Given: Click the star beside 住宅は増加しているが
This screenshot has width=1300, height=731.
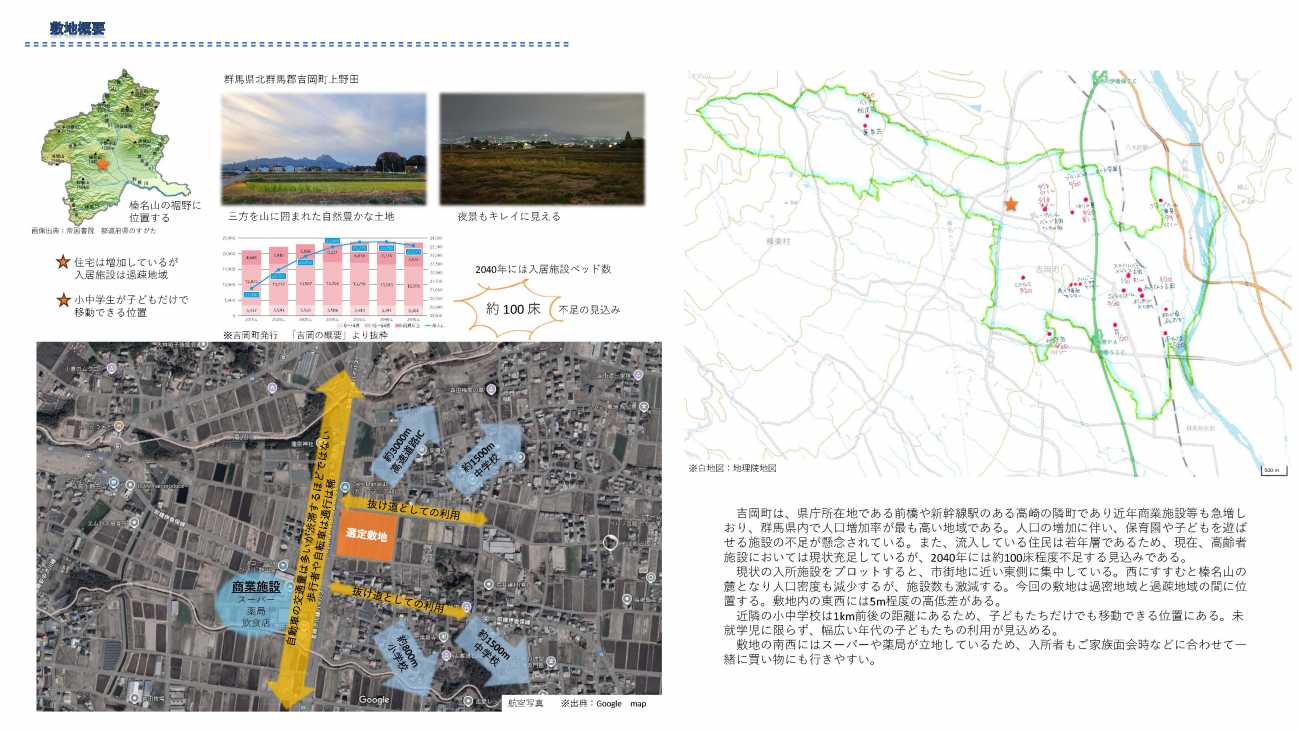Looking at the screenshot, I should (x=63, y=262).
